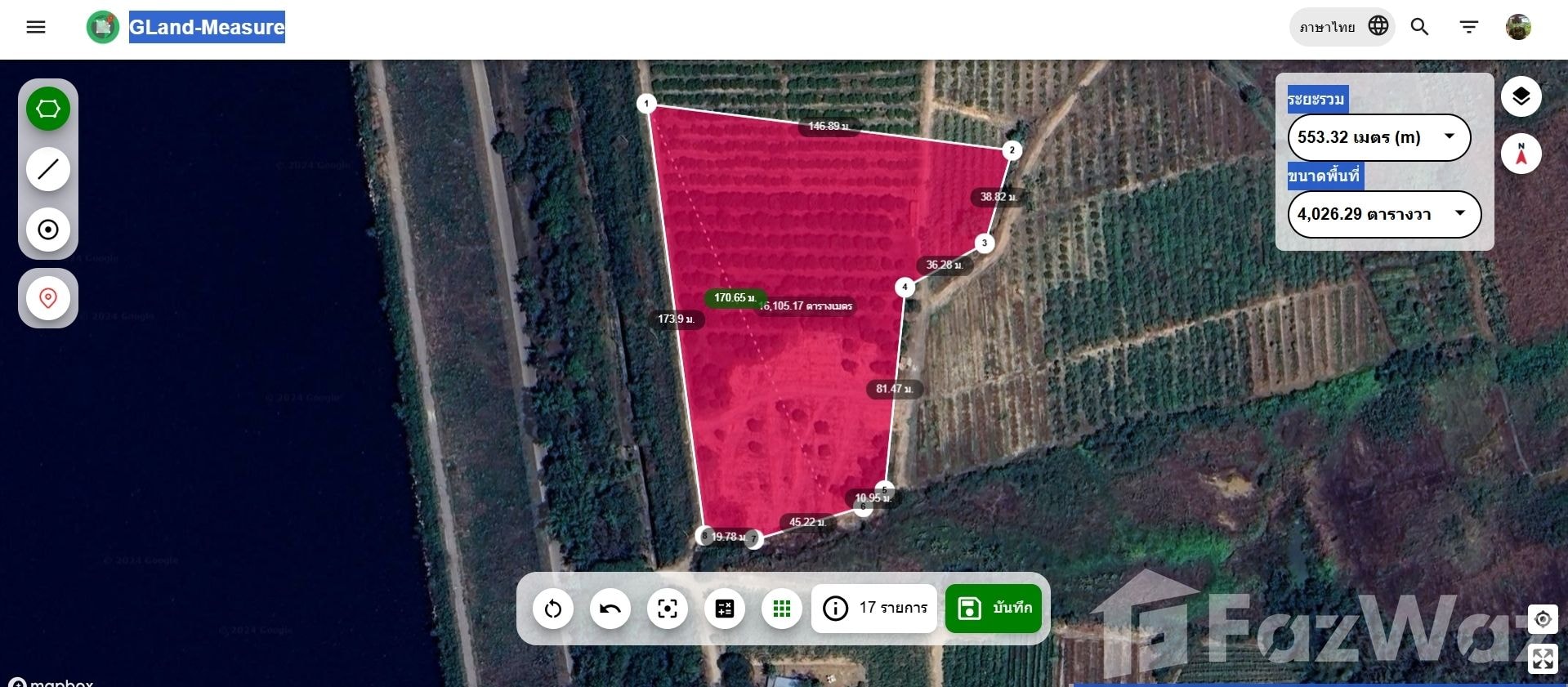Select the circle radius tool
Screen dimensions: 1568x687
click(x=48, y=230)
